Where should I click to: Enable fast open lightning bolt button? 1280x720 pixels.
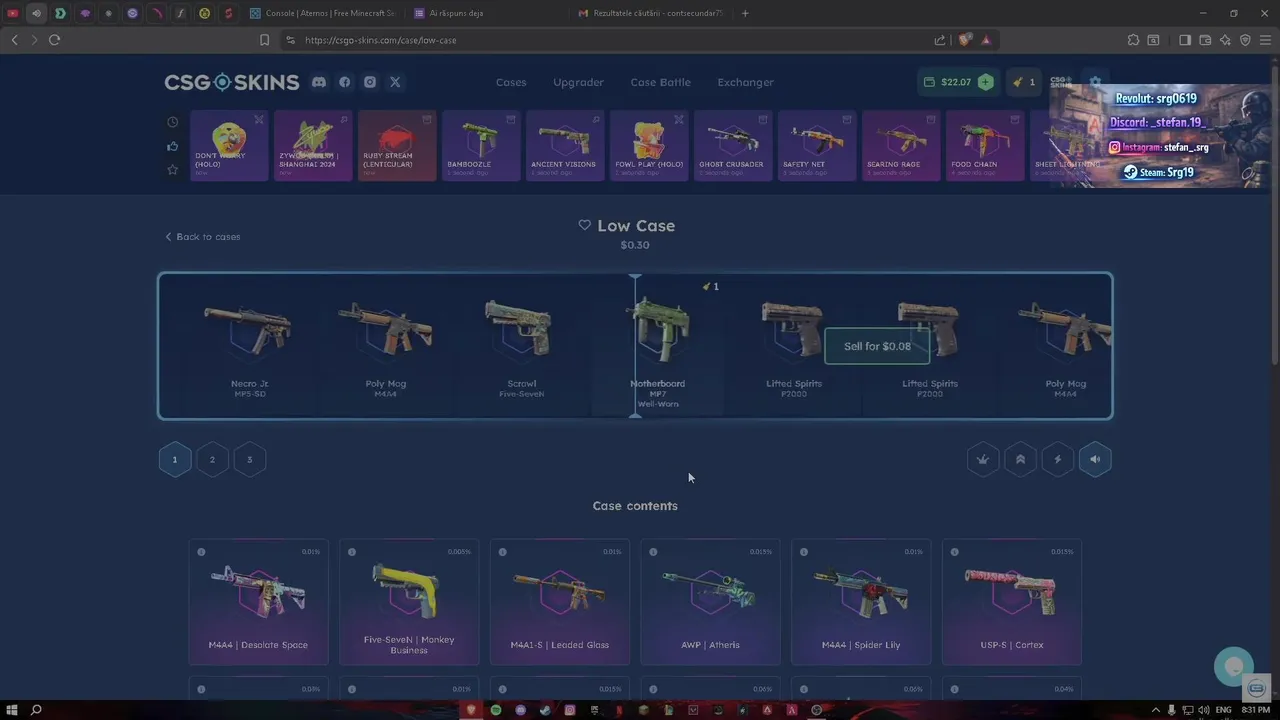point(1058,459)
